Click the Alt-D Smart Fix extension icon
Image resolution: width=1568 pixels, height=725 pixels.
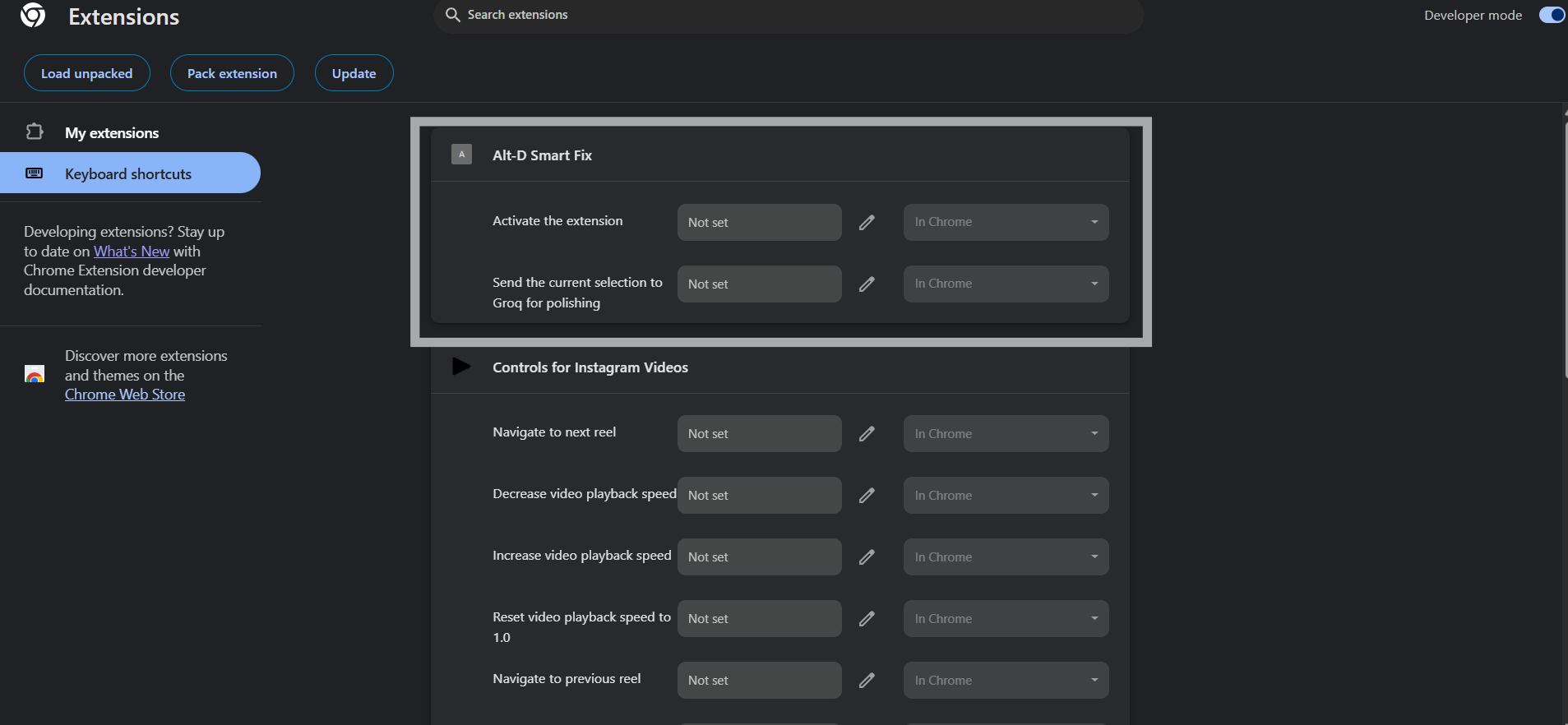[x=461, y=154]
